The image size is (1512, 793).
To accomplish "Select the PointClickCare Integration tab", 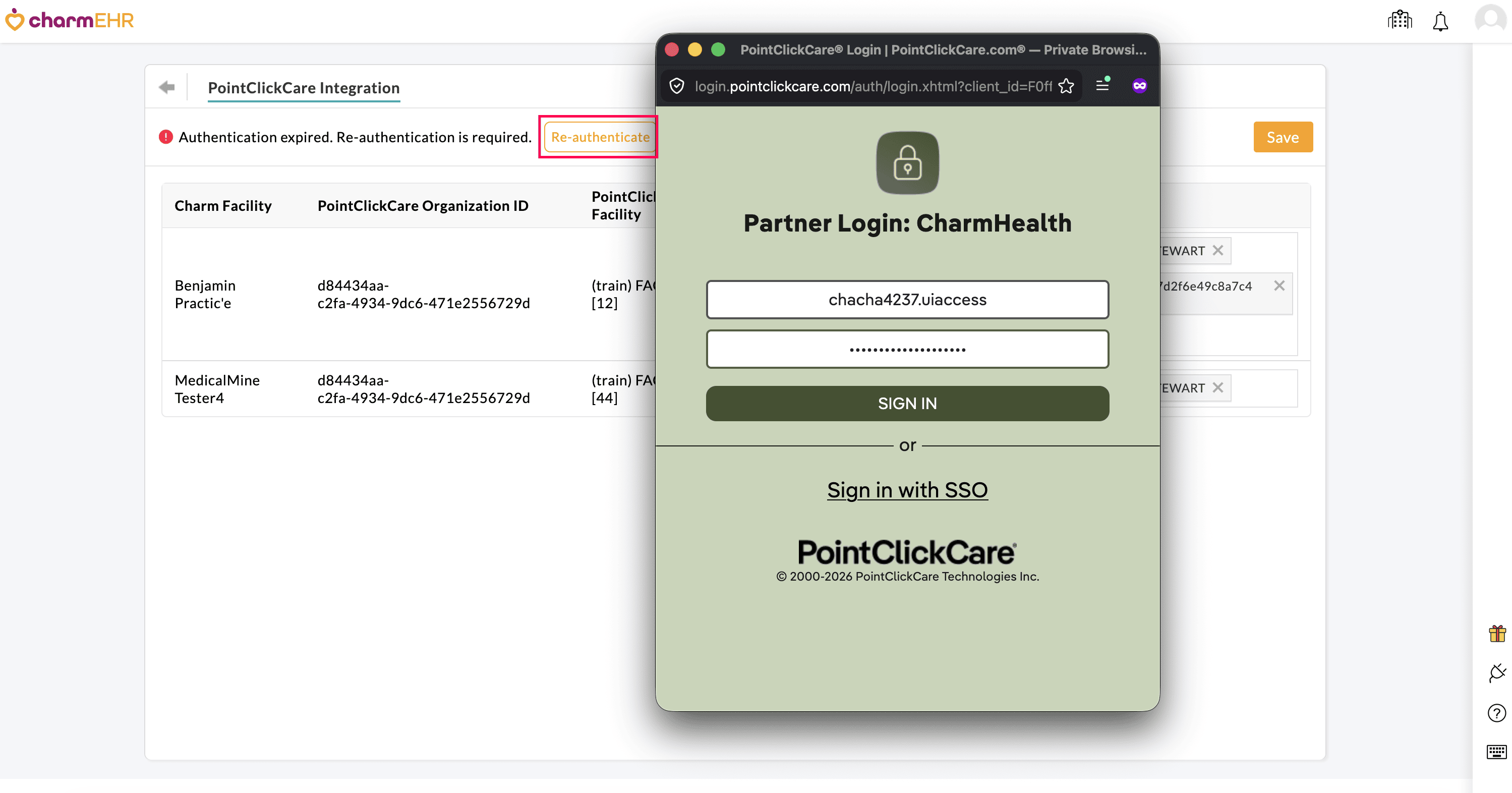I will tap(304, 88).
